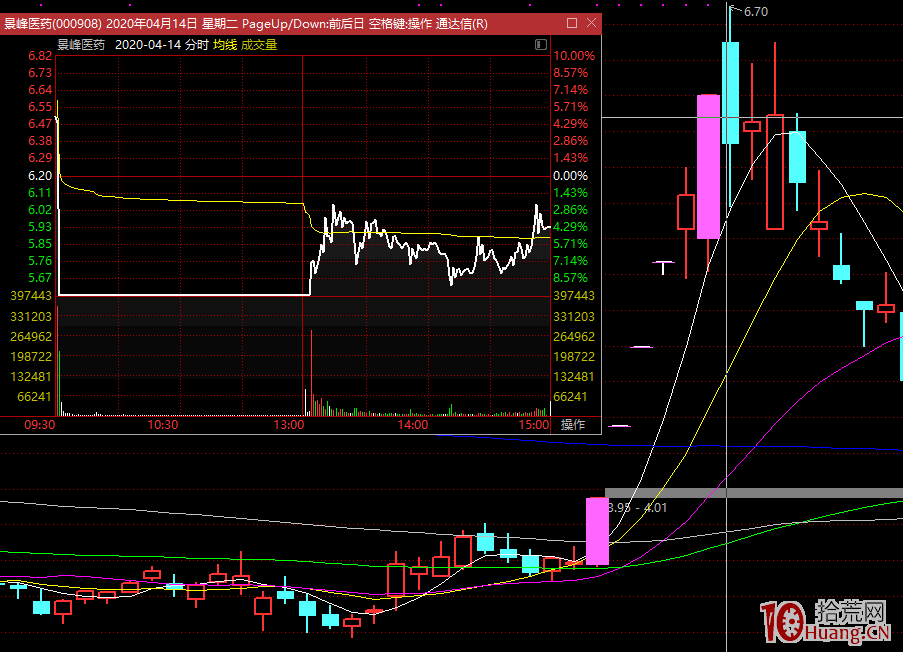Image resolution: width=903 pixels, height=652 pixels.
Task: Click the 10:30 time axis label
Action: tap(163, 425)
